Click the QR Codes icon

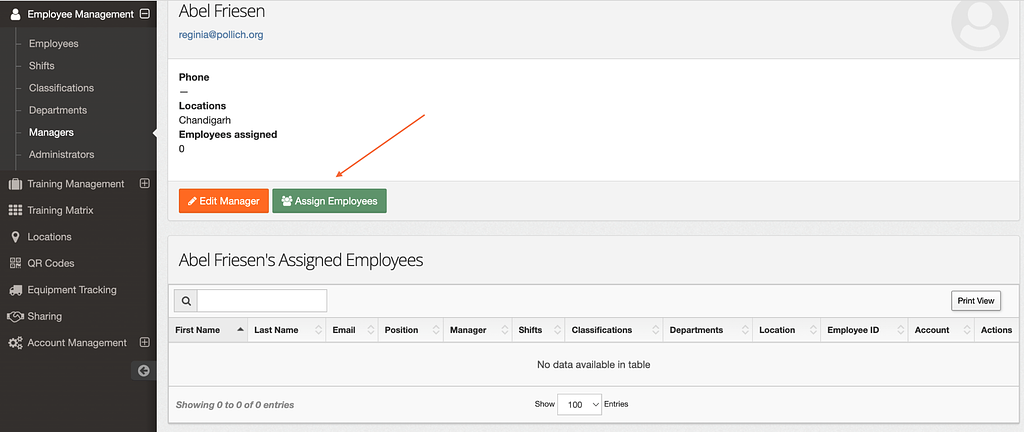tap(15, 264)
